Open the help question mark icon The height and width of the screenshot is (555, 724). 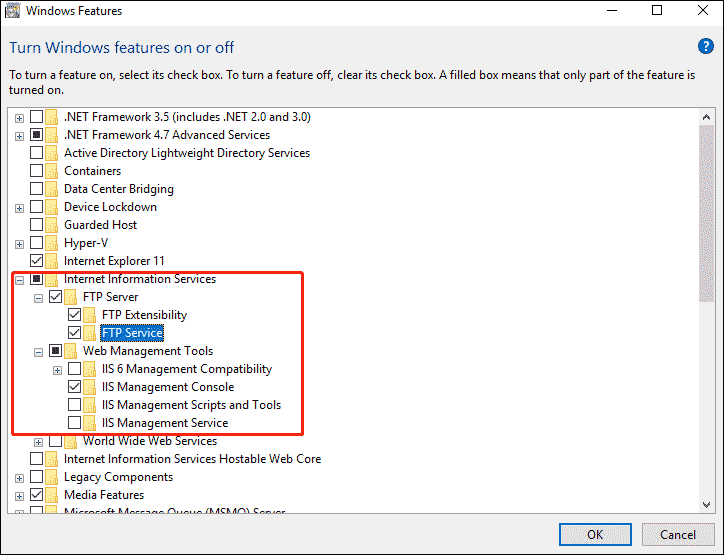coord(706,46)
